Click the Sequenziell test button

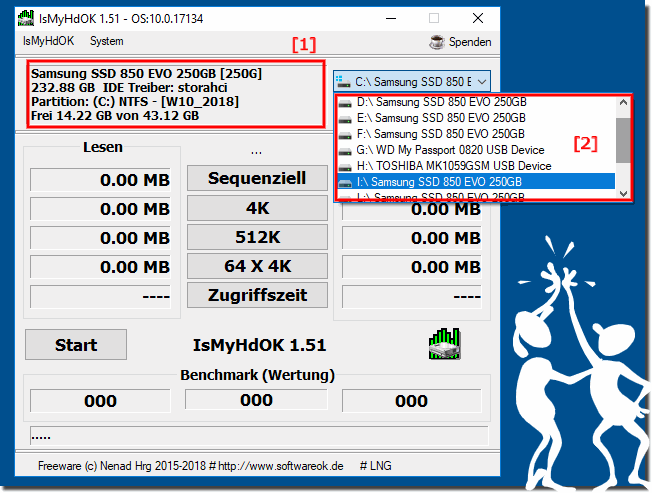pyautogui.click(x=257, y=178)
